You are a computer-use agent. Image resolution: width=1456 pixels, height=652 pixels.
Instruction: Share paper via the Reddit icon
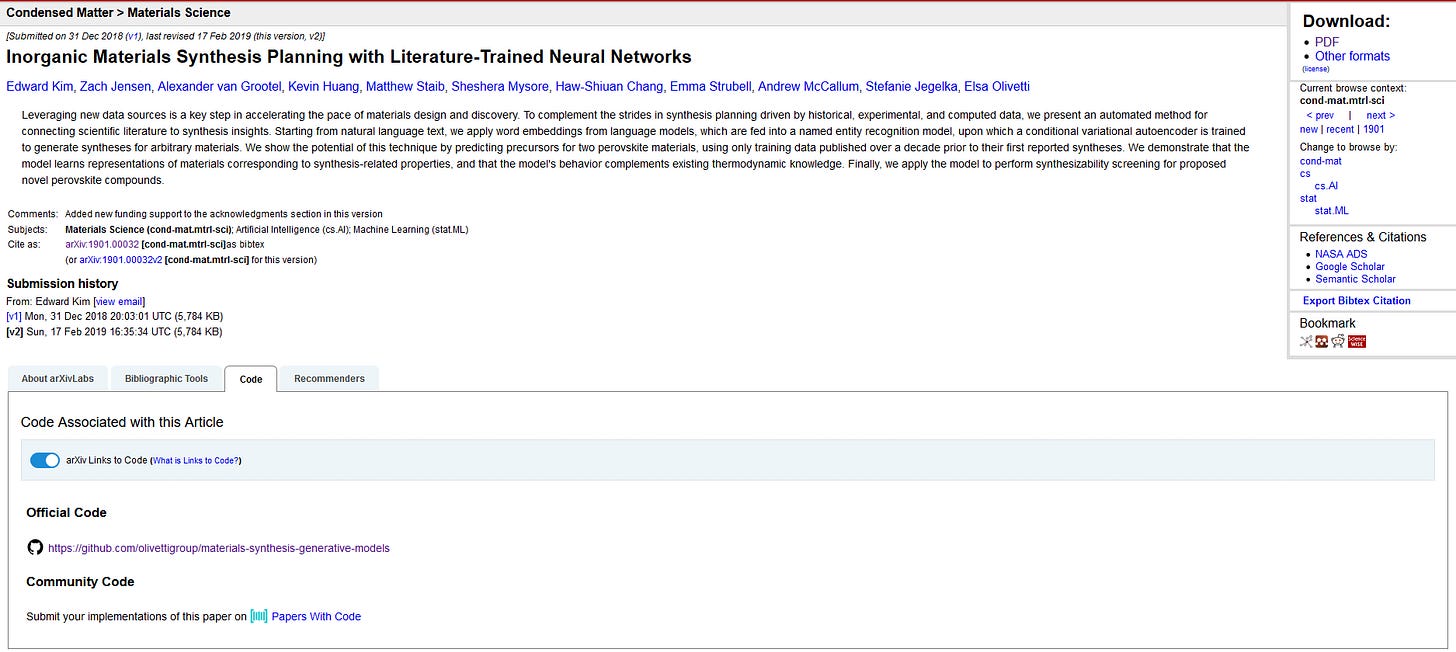click(1338, 341)
